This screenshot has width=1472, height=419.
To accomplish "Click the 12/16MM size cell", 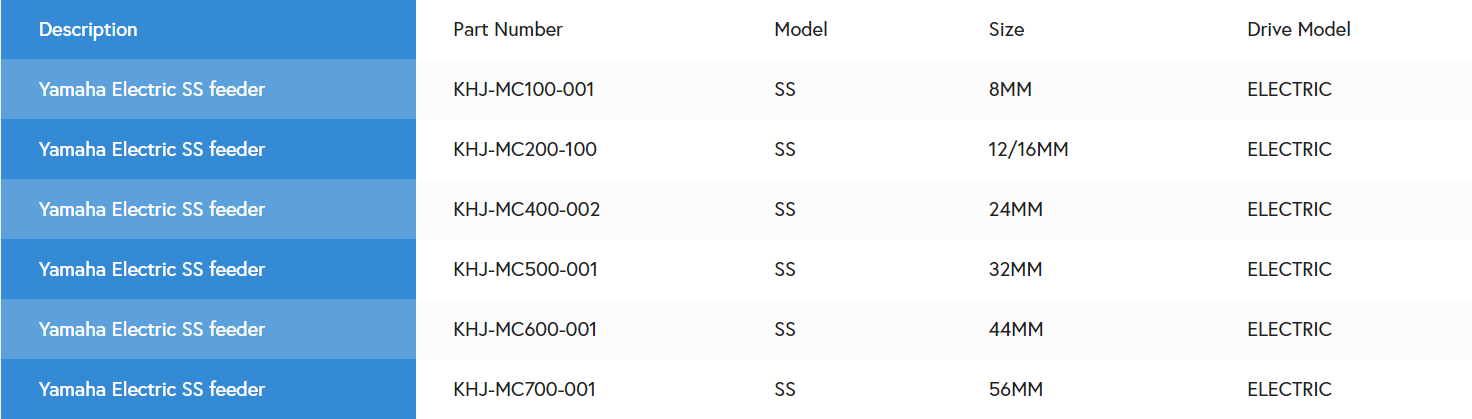I will tap(1028, 150).
